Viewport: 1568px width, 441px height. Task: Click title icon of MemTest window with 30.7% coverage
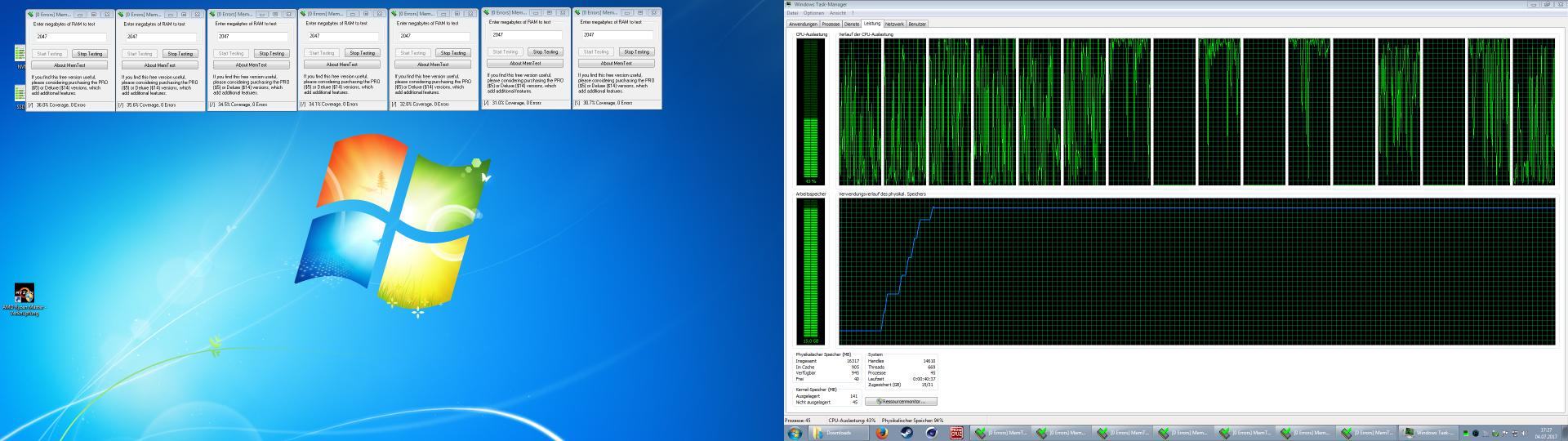pyautogui.click(x=579, y=12)
